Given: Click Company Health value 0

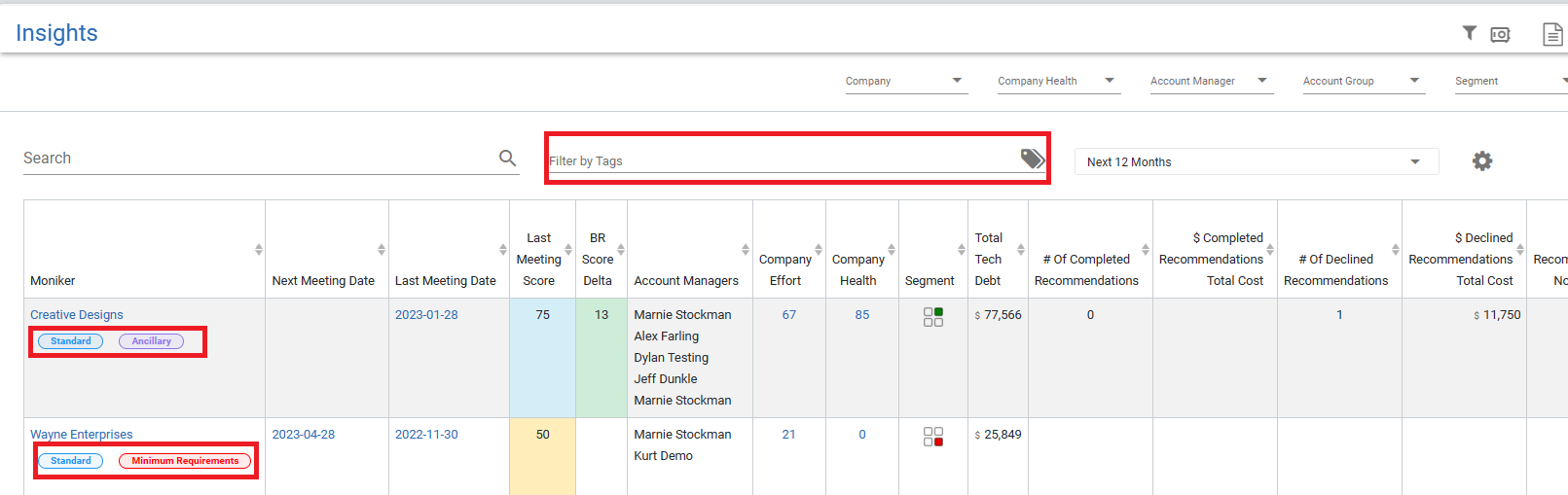Looking at the screenshot, I should coord(862,435).
